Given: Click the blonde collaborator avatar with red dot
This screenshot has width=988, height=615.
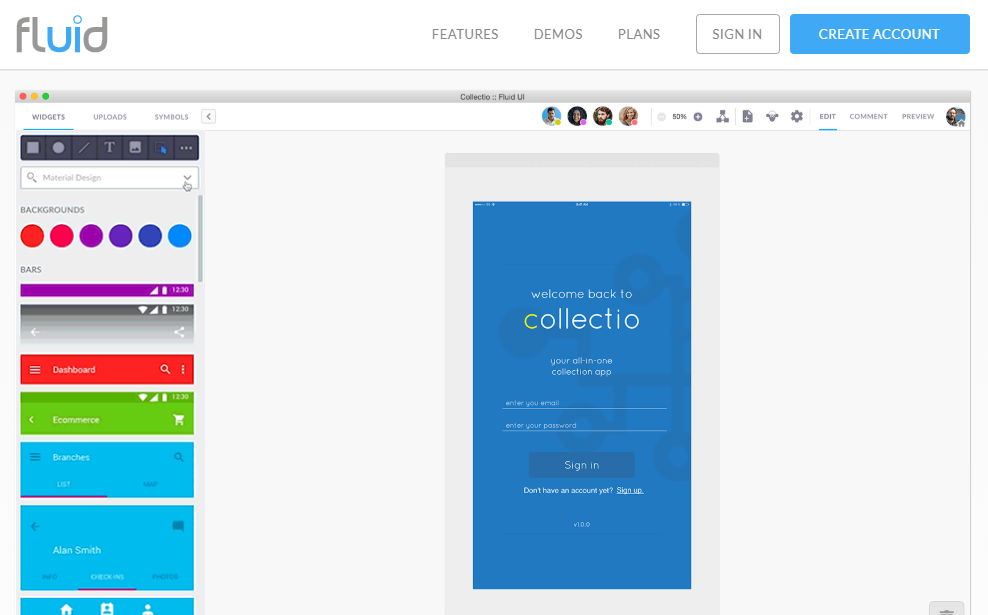Looking at the screenshot, I should tap(629, 116).
